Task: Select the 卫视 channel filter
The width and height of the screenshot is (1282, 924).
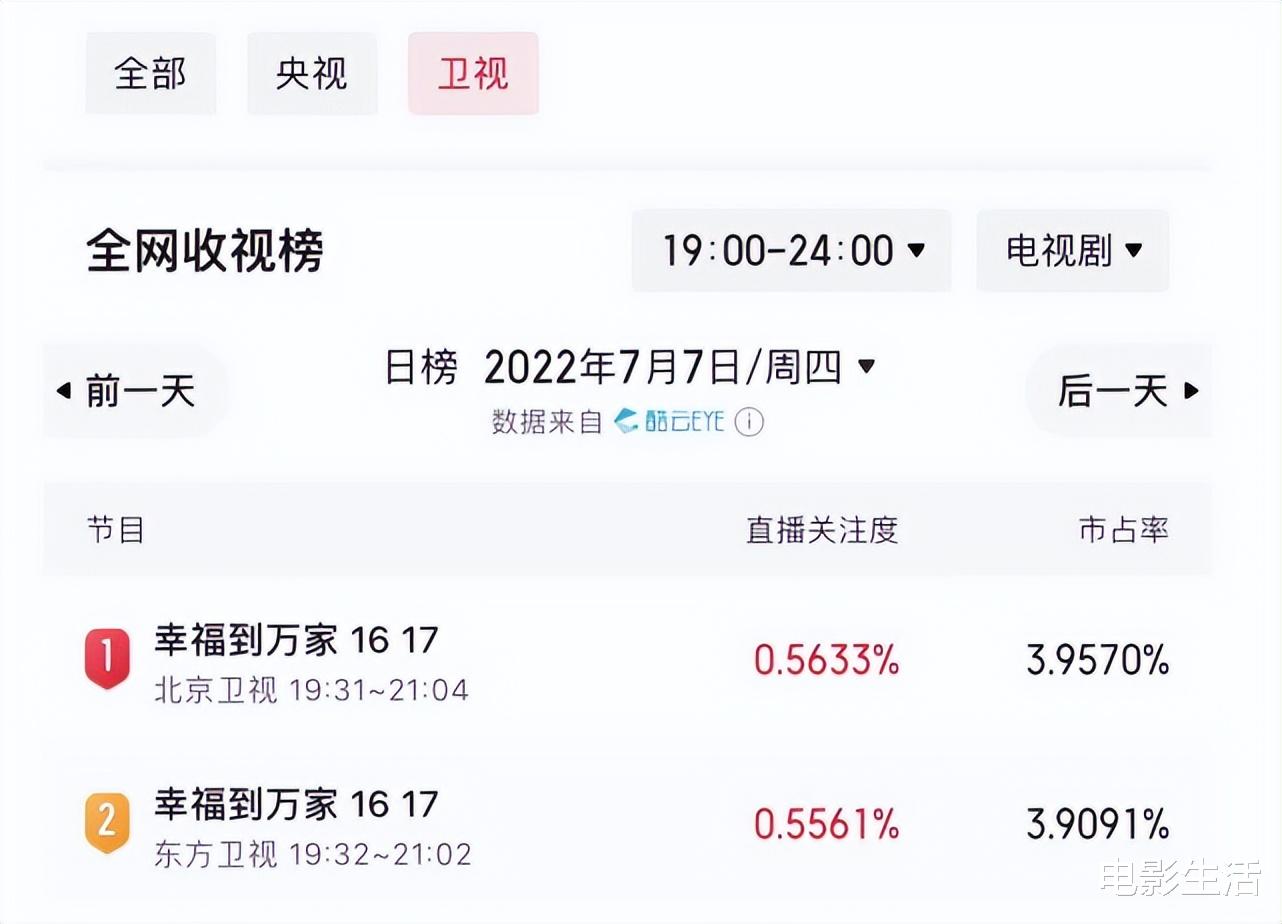Action: (473, 74)
